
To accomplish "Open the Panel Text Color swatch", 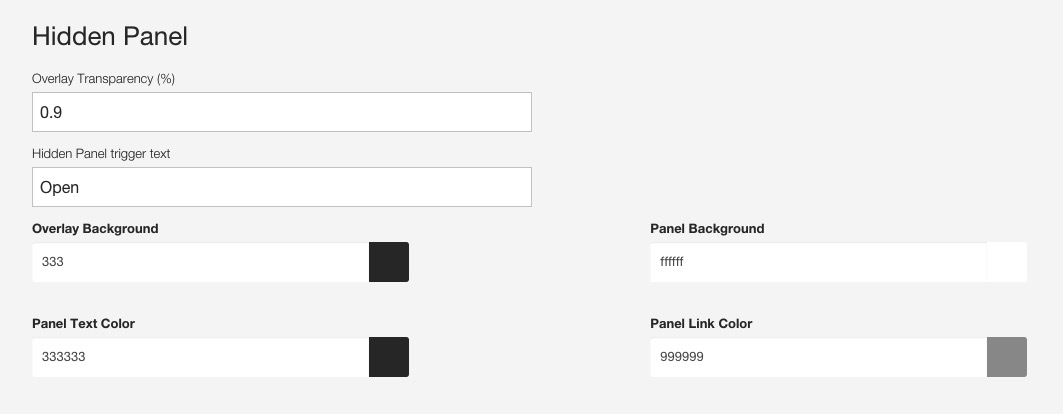I will [x=389, y=356].
